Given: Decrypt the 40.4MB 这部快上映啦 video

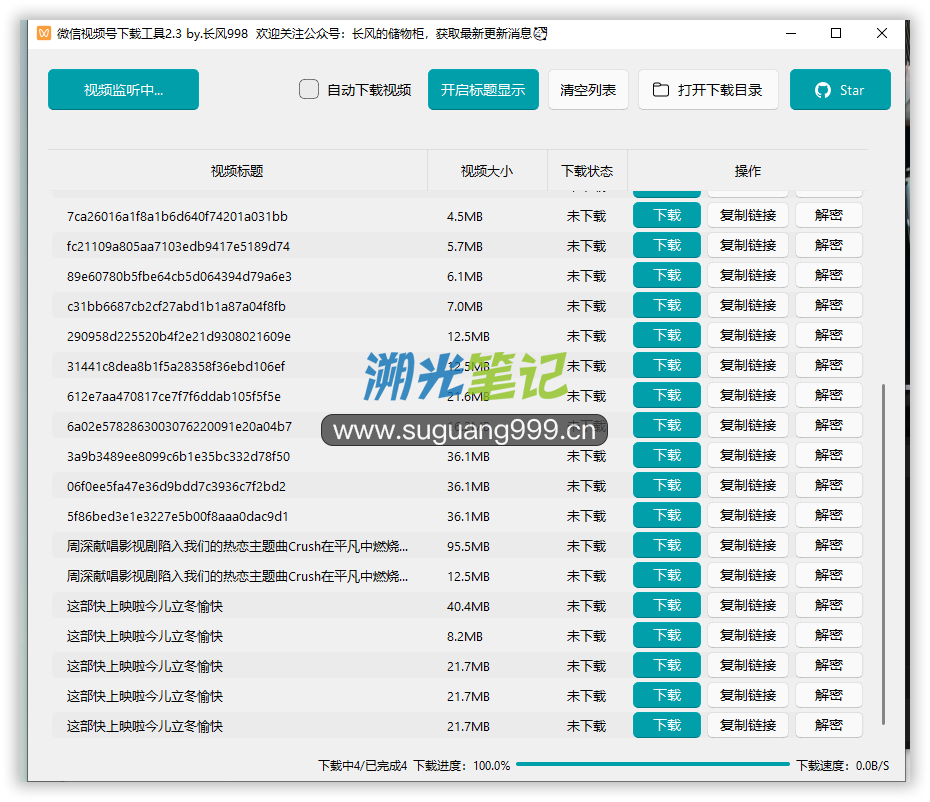Looking at the screenshot, I should coord(829,606).
